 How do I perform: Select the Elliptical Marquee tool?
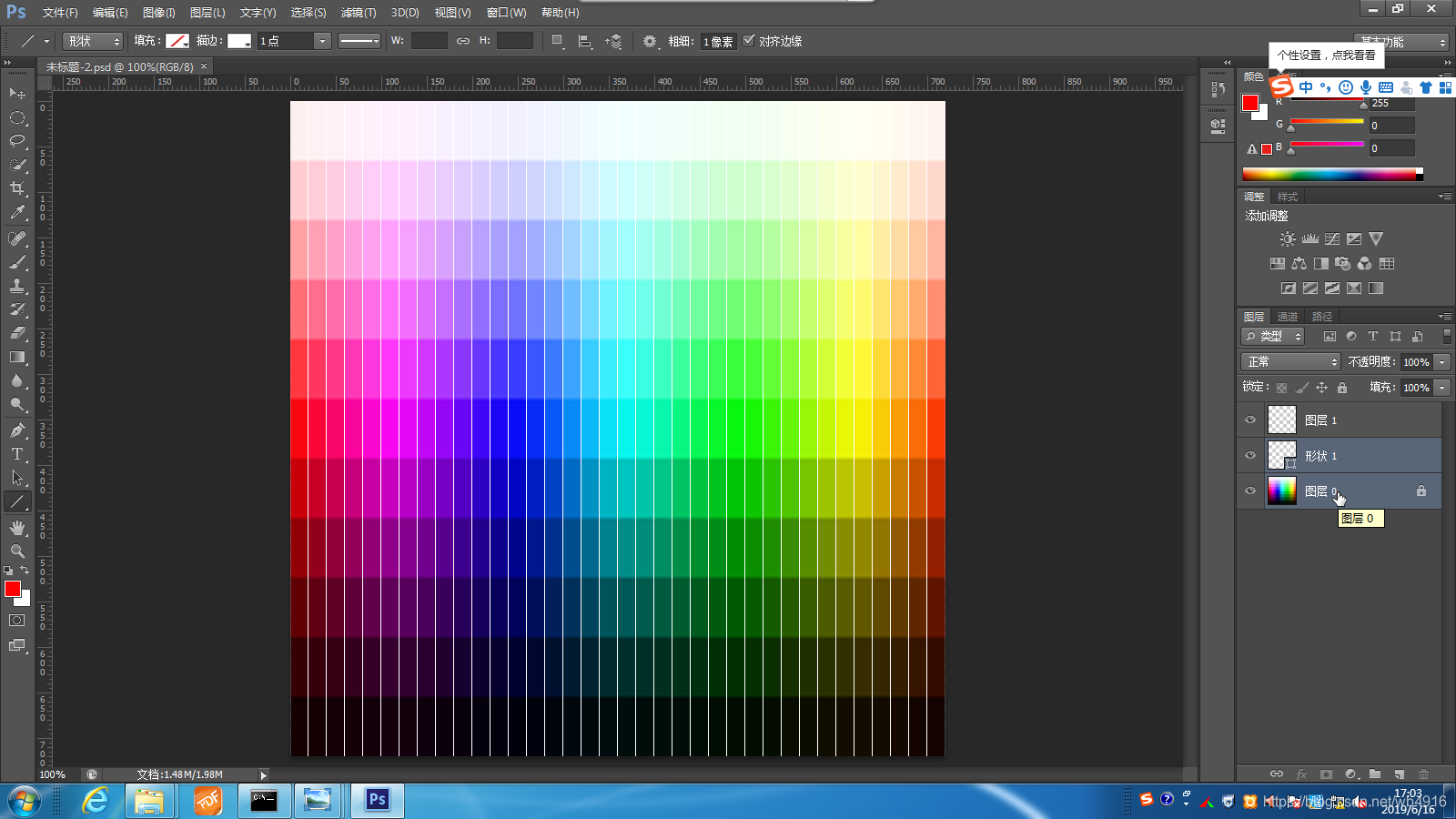point(17,117)
